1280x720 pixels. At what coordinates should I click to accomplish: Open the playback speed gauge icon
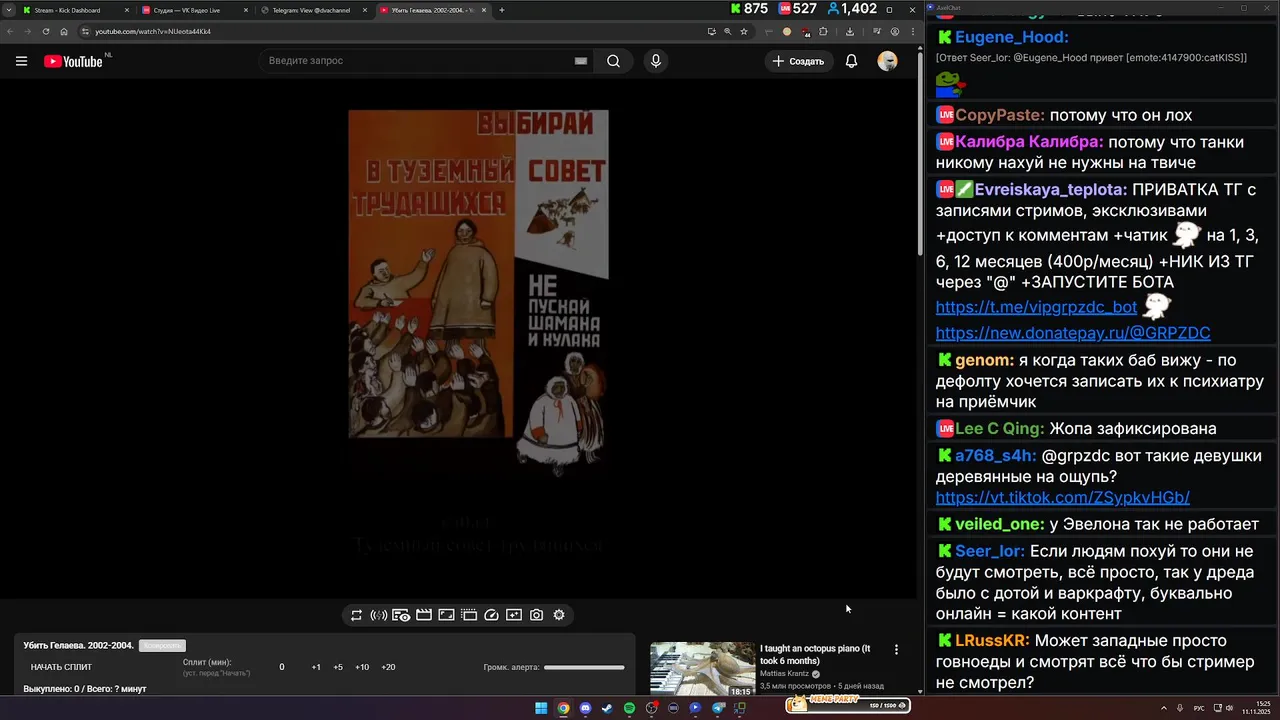click(491, 615)
